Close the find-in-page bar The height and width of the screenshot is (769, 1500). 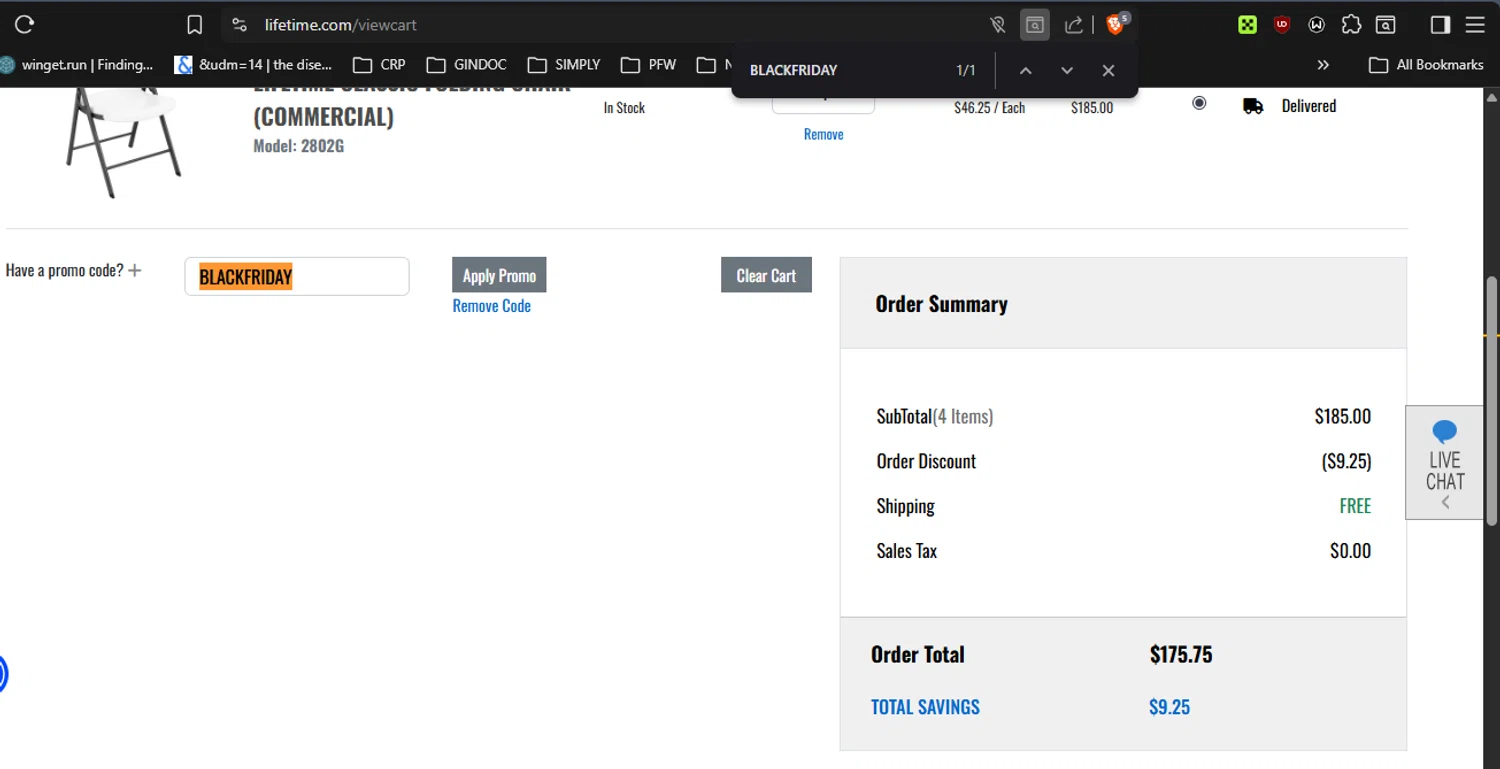tap(1108, 70)
